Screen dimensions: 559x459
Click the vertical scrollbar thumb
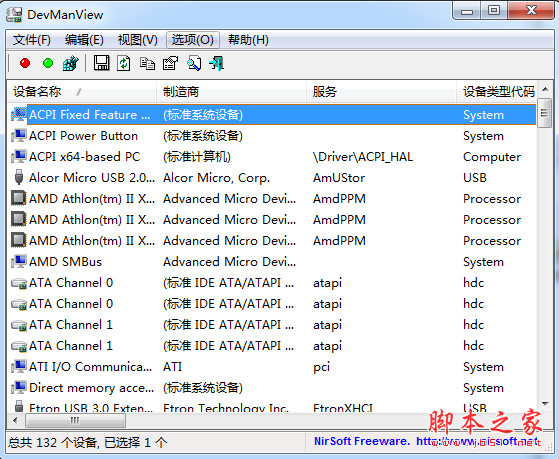(544, 113)
